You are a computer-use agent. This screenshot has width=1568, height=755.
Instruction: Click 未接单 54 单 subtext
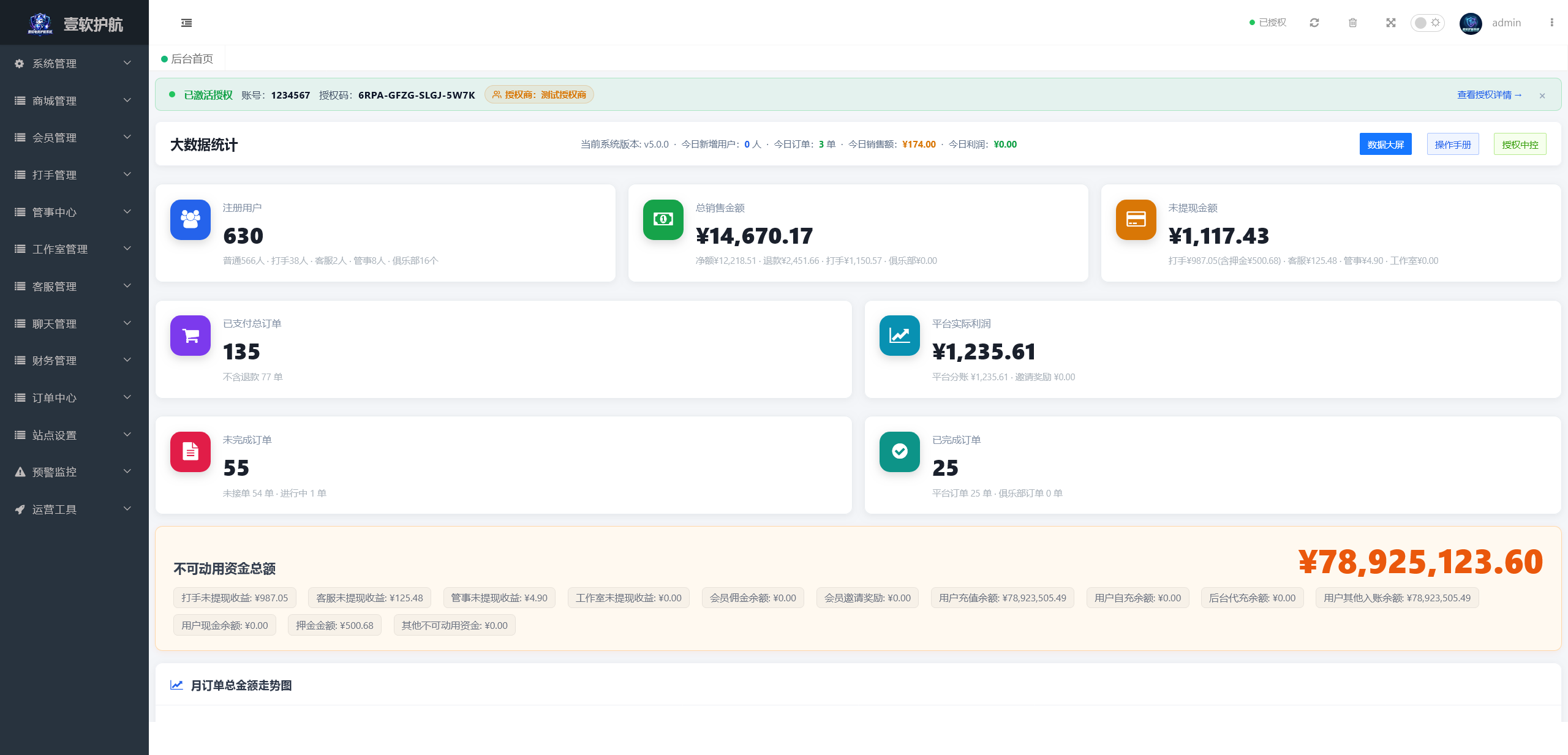point(249,494)
